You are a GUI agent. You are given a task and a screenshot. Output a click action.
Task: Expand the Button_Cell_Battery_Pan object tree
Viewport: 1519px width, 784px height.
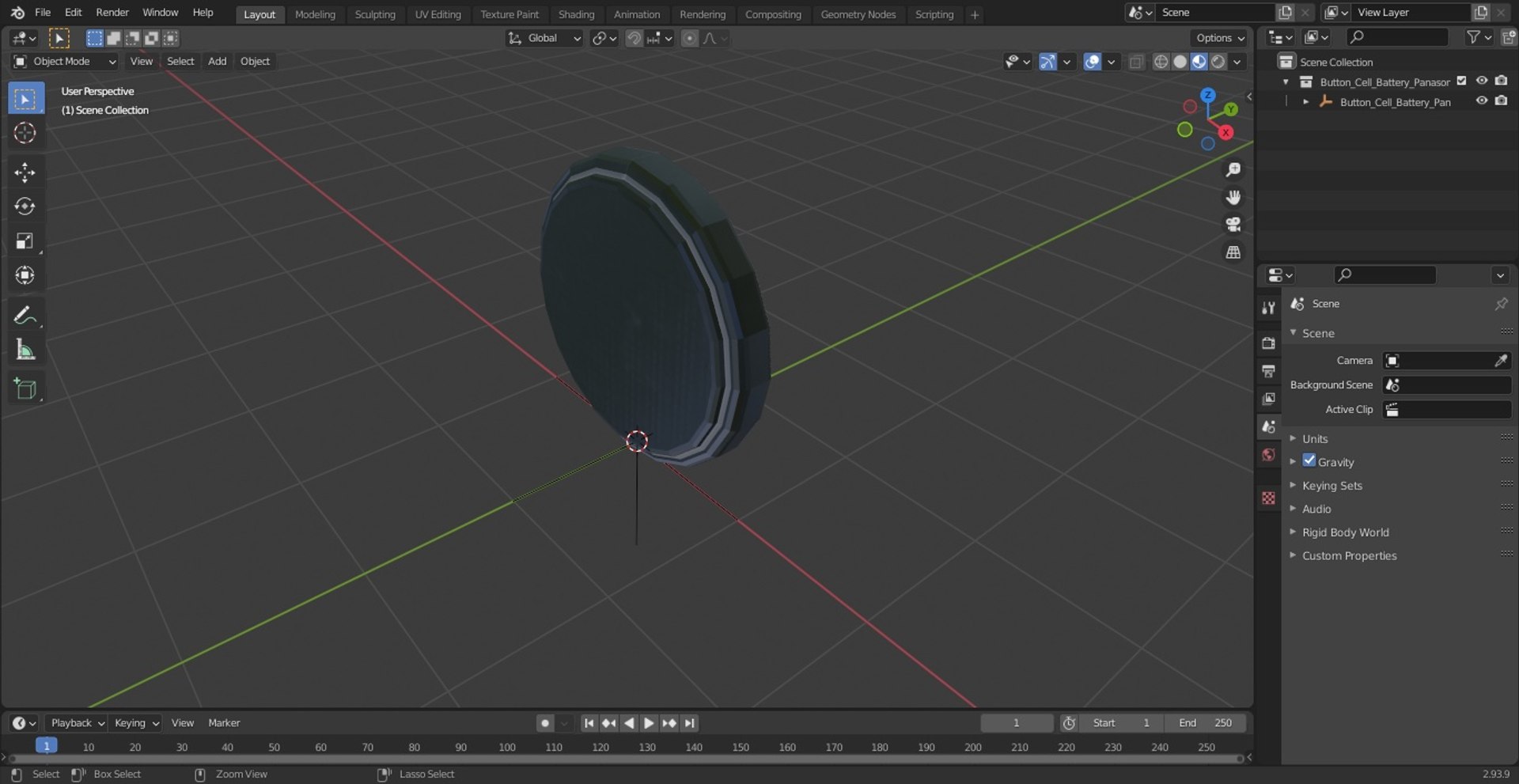[x=1305, y=102]
